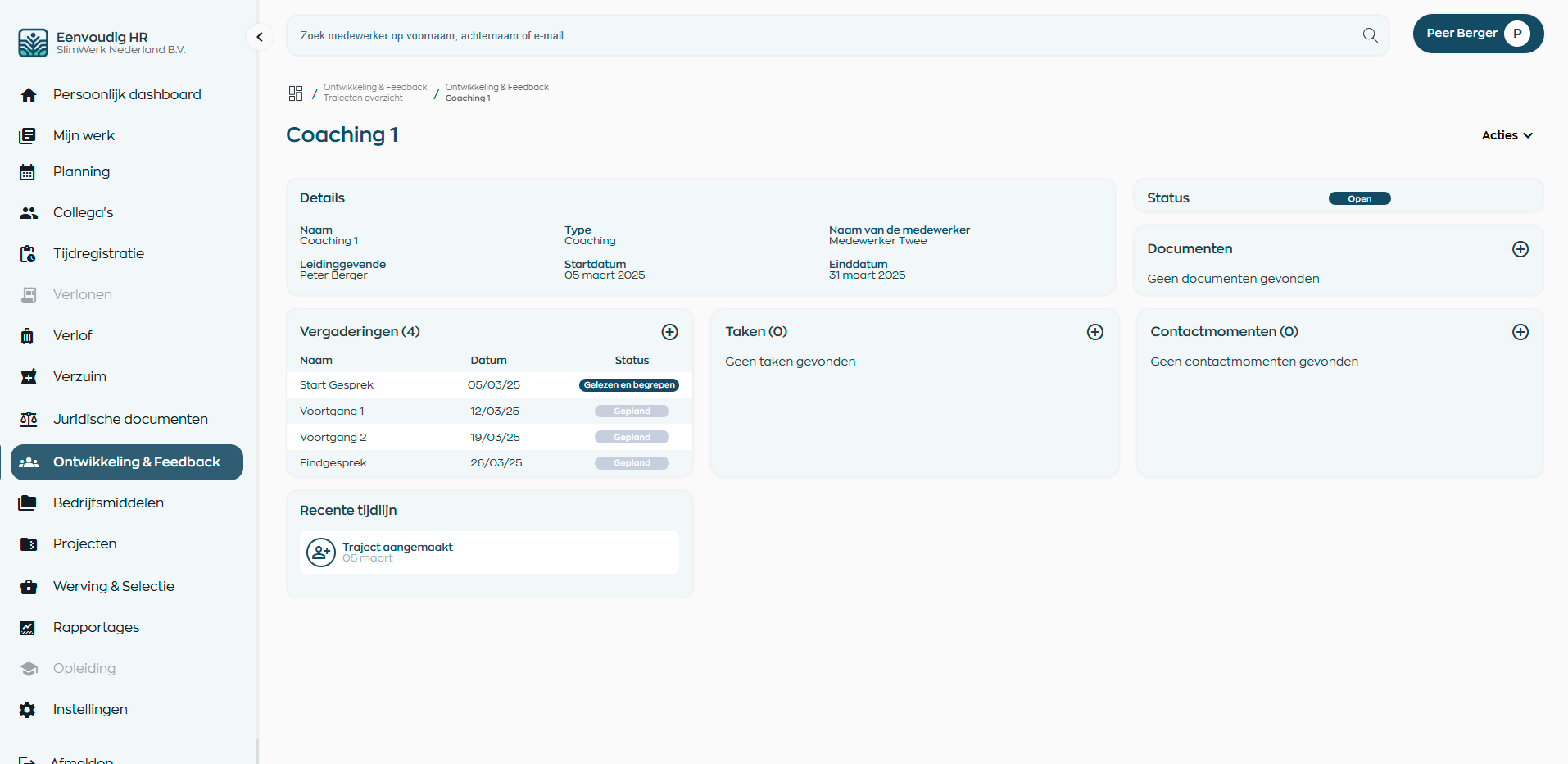Add a document using plus icon
1568x764 pixels.
tap(1520, 249)
